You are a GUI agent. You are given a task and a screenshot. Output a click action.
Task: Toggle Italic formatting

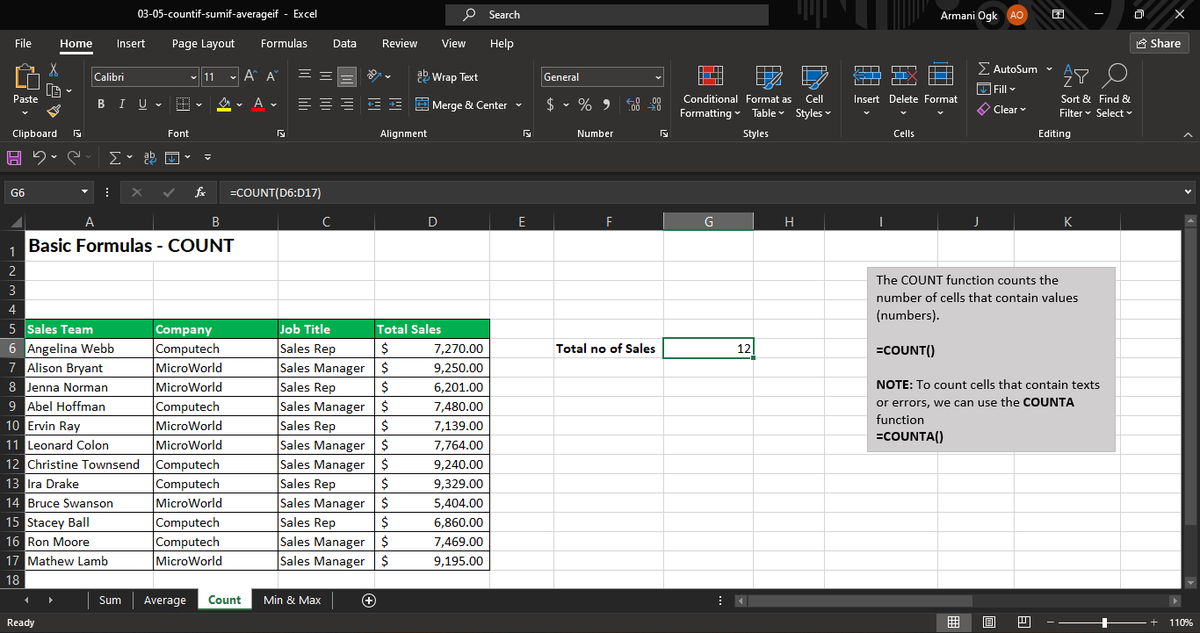pos(120,105)
